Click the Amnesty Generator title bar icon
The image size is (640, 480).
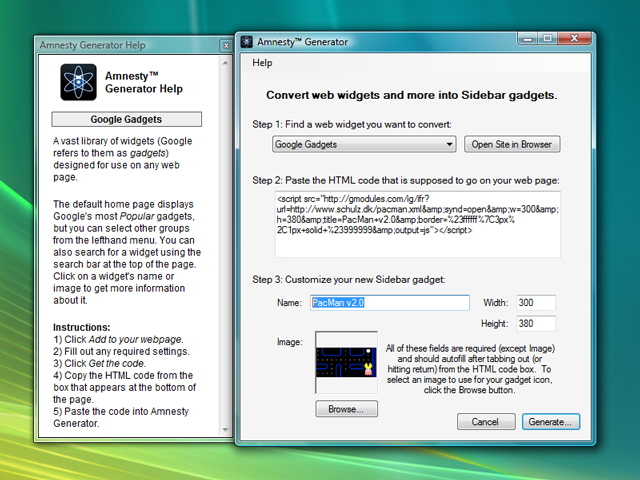(x=247, y=42)
